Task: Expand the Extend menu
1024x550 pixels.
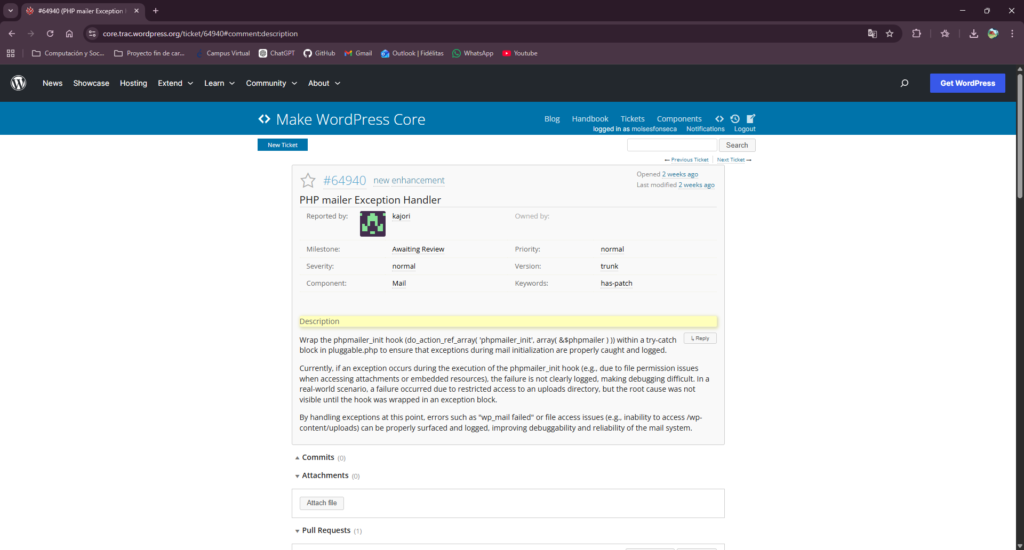Action: click(x=175, y=83)
